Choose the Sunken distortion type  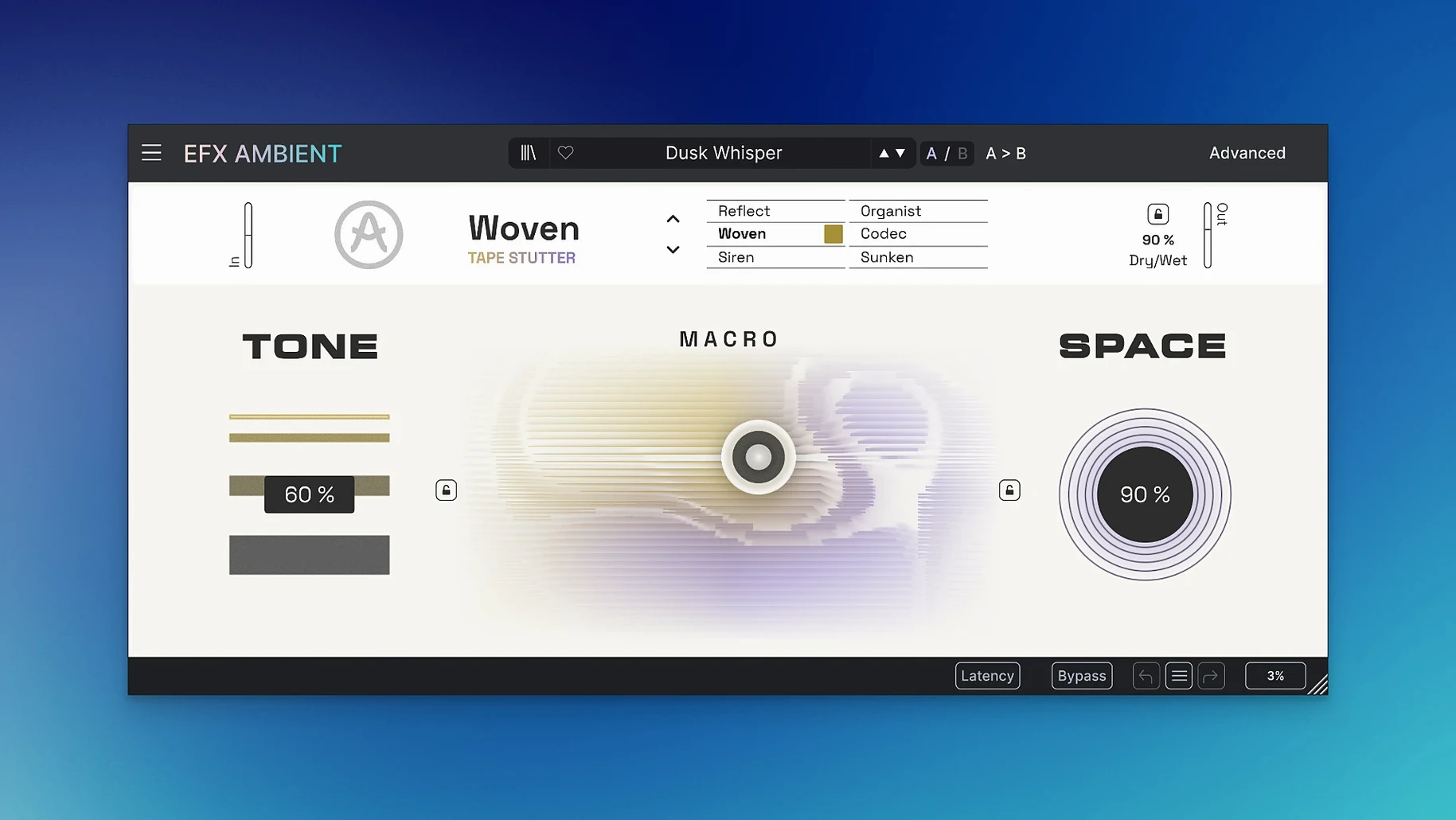(x=918, y=257)
